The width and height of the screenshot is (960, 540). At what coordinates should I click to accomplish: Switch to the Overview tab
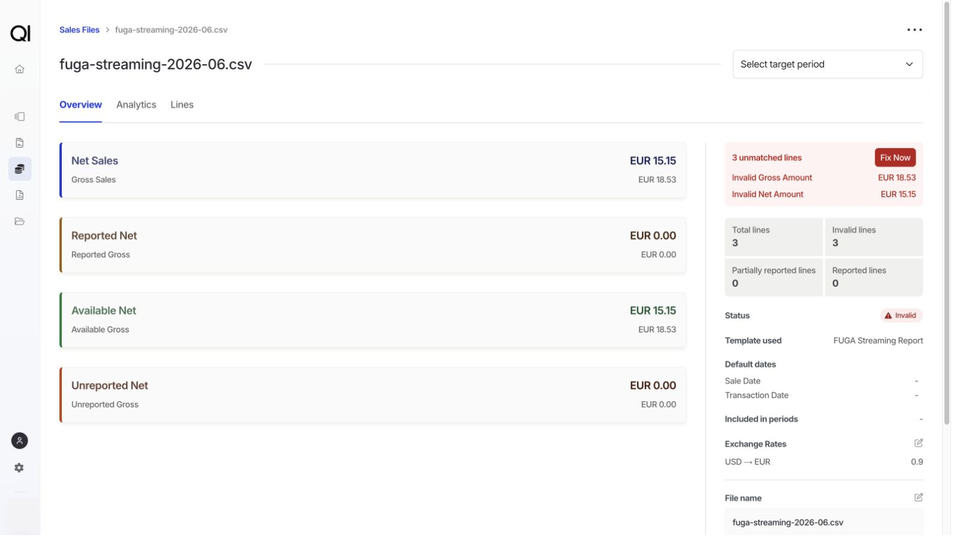coord(80,105)
